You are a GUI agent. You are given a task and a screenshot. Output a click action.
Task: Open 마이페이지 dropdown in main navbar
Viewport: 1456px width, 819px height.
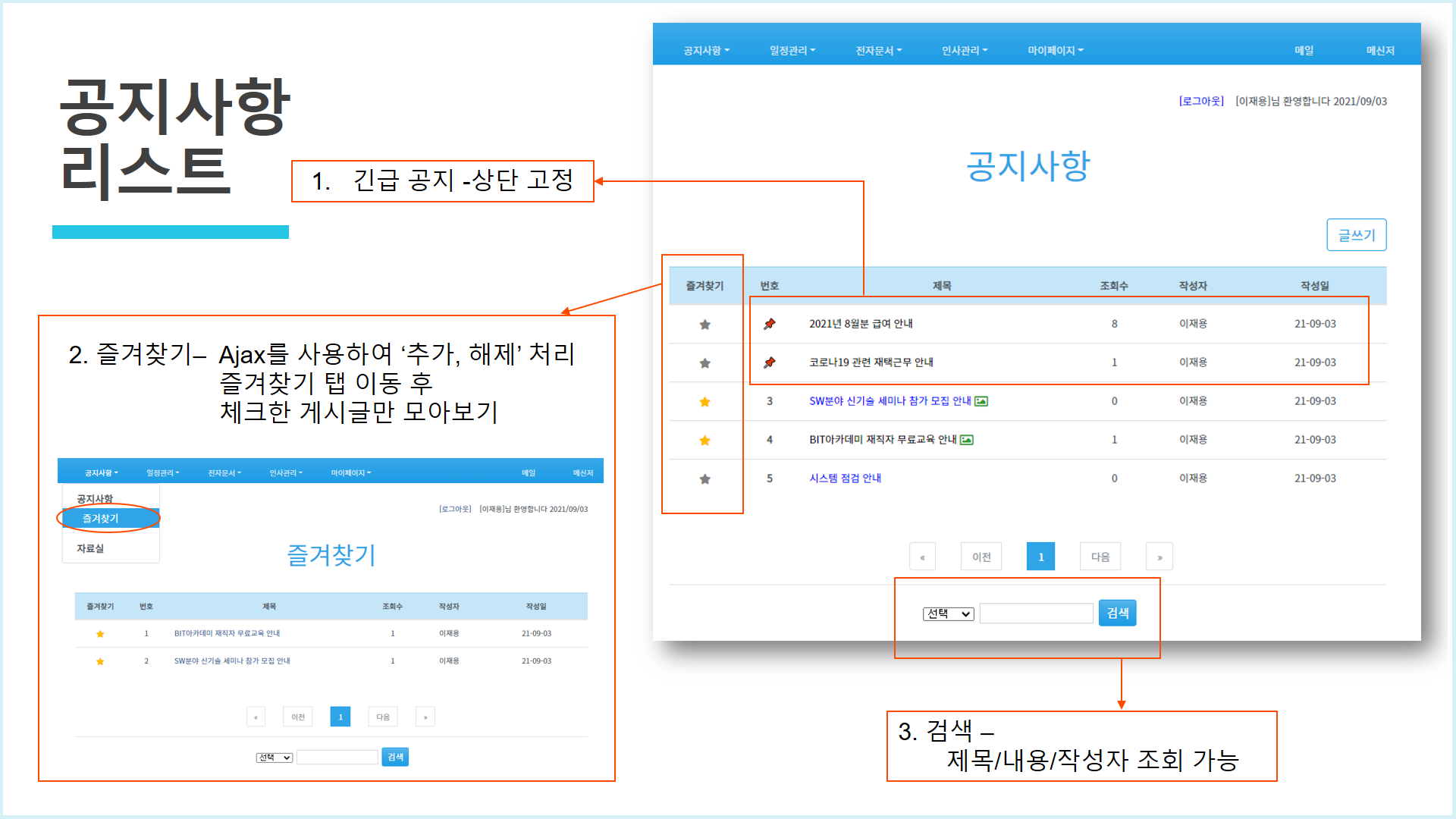click(1056, 51)
